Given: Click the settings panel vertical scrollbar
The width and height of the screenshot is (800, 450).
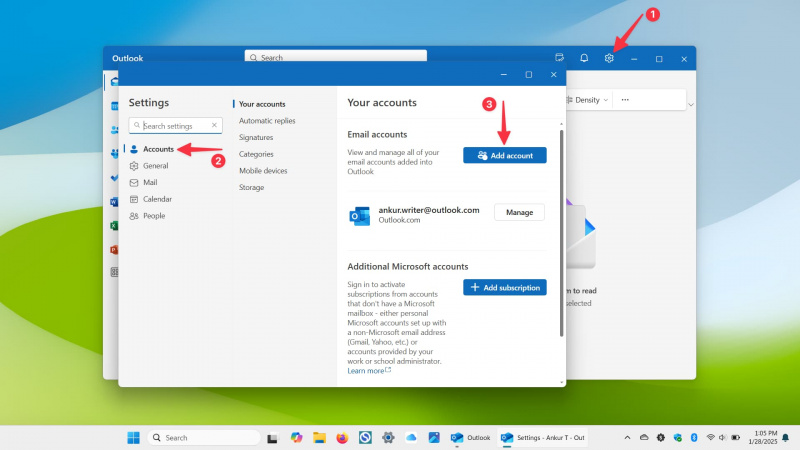Looking at the screenshot, I should (561, 233).
